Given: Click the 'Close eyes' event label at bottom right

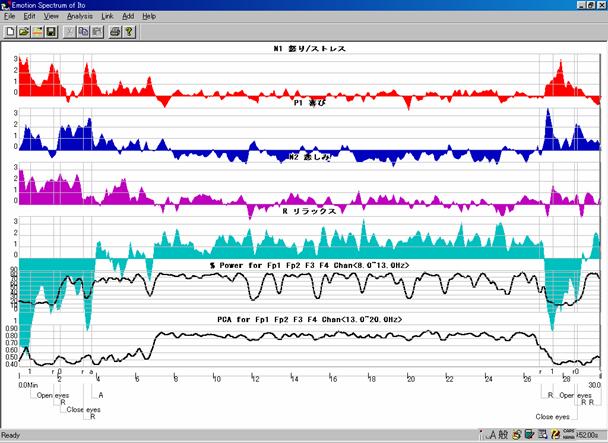Looking at the screenshot, I should pos(553,417).
